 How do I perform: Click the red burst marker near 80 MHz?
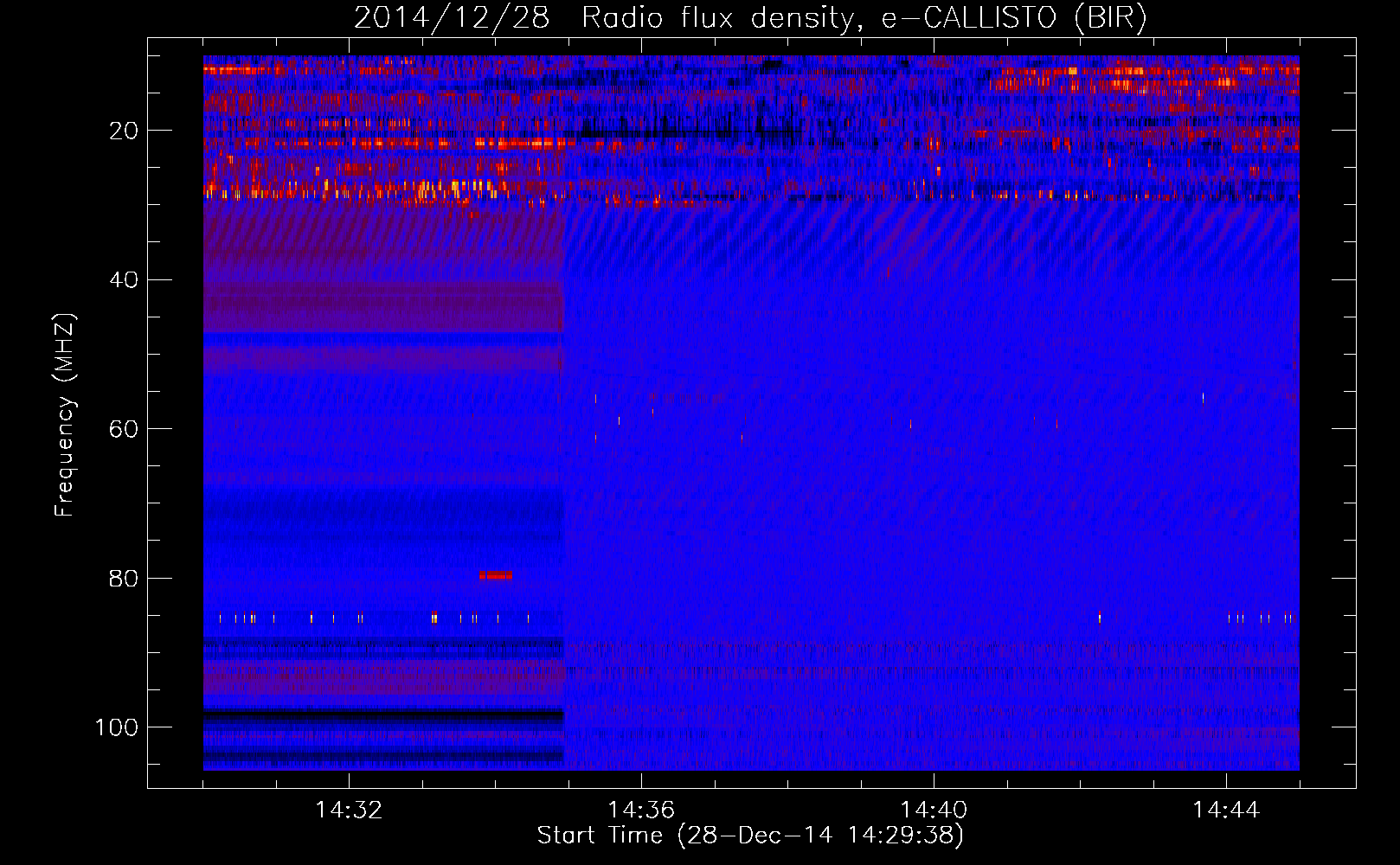[495, 575]
